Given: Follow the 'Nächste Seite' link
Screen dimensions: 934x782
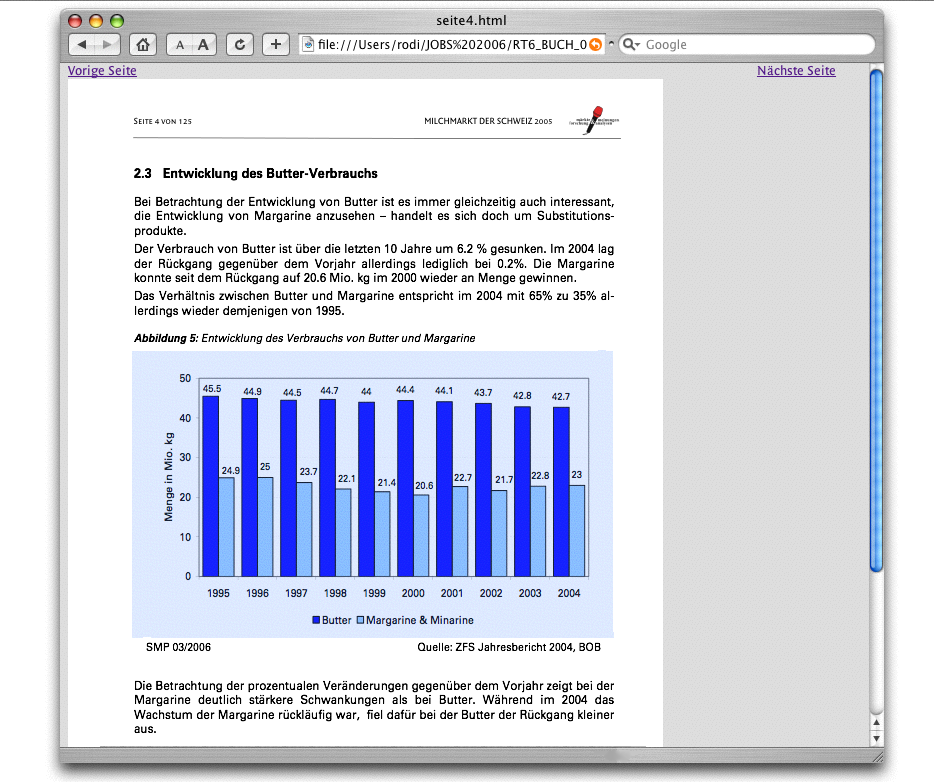Looking at the screenshot, I should click(x=796, y=71).
